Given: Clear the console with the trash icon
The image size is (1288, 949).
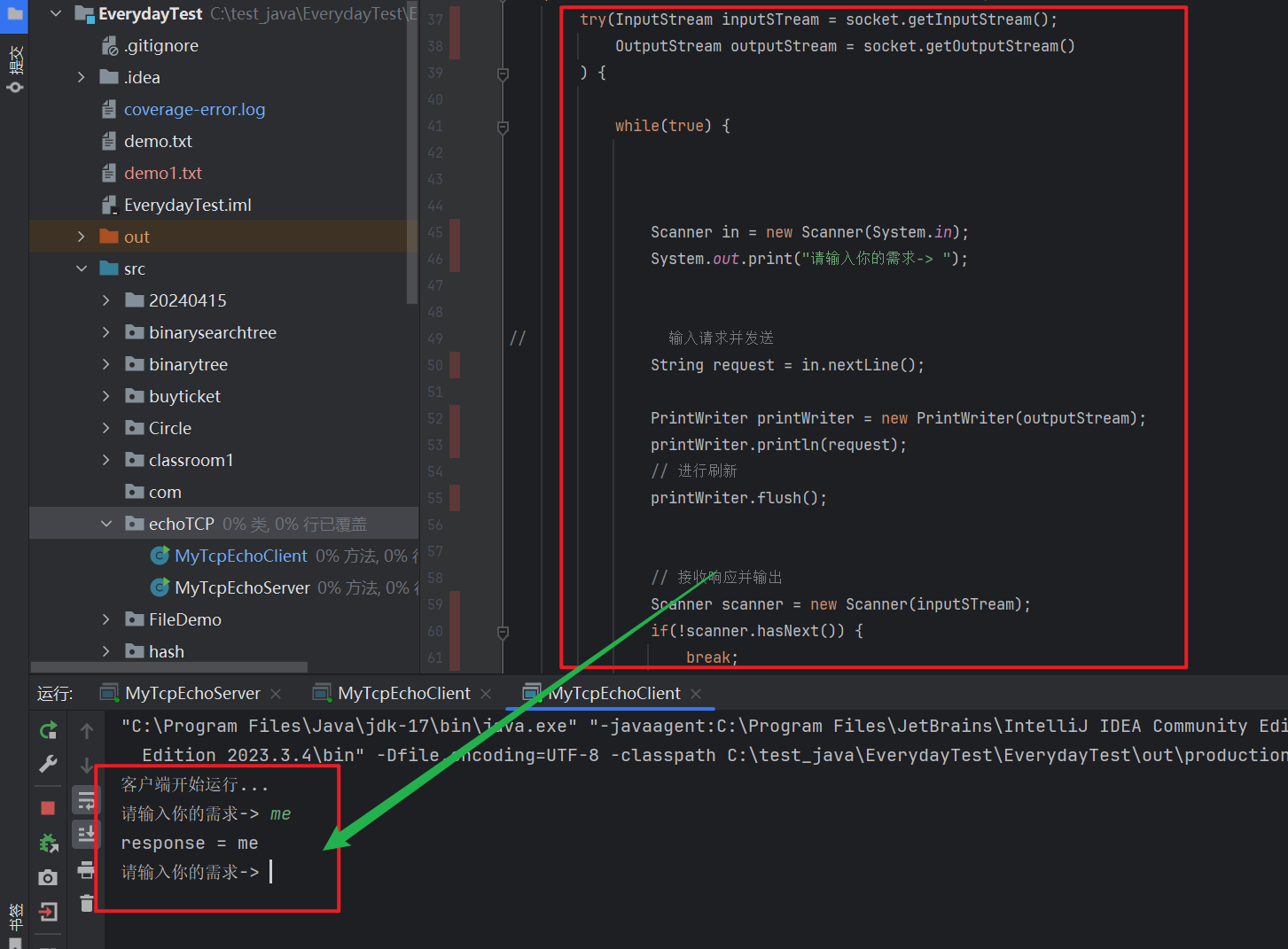Looking at the screenshot, I should coord(86,903).
